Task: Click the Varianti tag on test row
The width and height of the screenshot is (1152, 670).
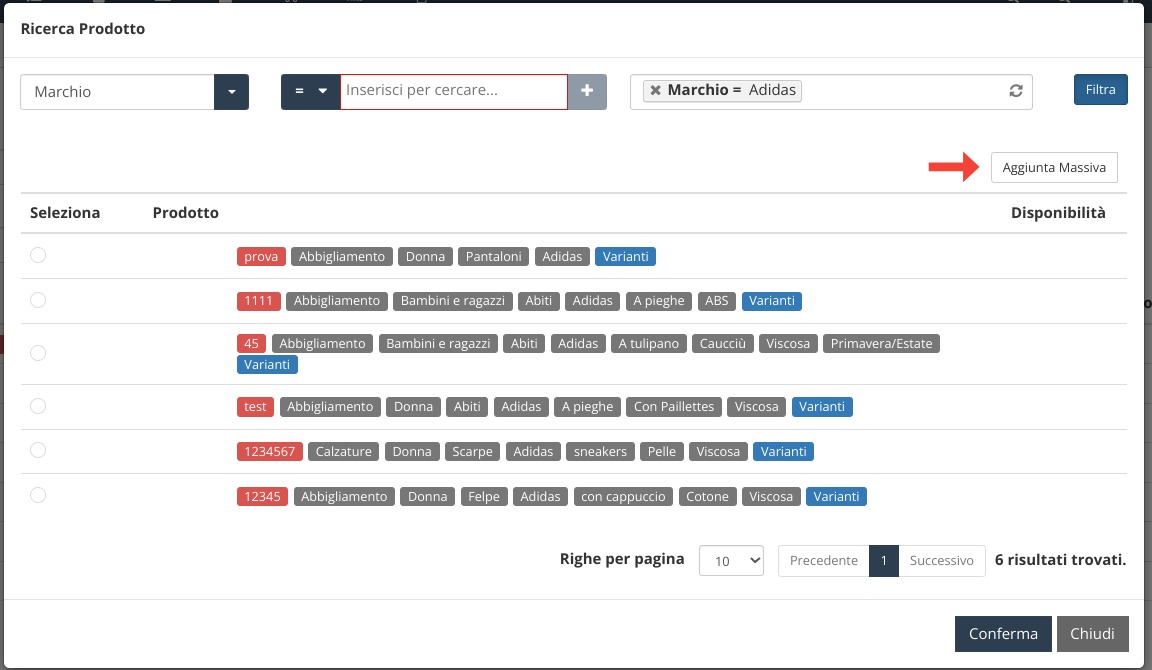Action: click(x=822, y=407)
